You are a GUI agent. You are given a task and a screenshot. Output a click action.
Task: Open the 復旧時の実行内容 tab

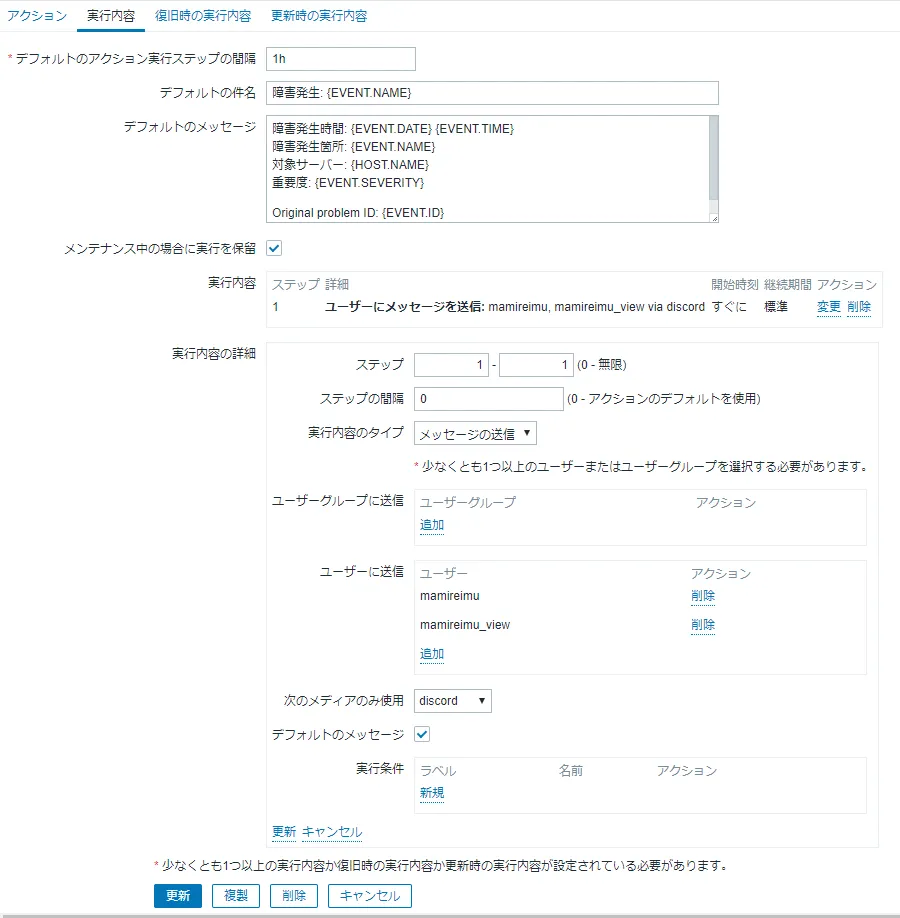click(x=203, y=16)
